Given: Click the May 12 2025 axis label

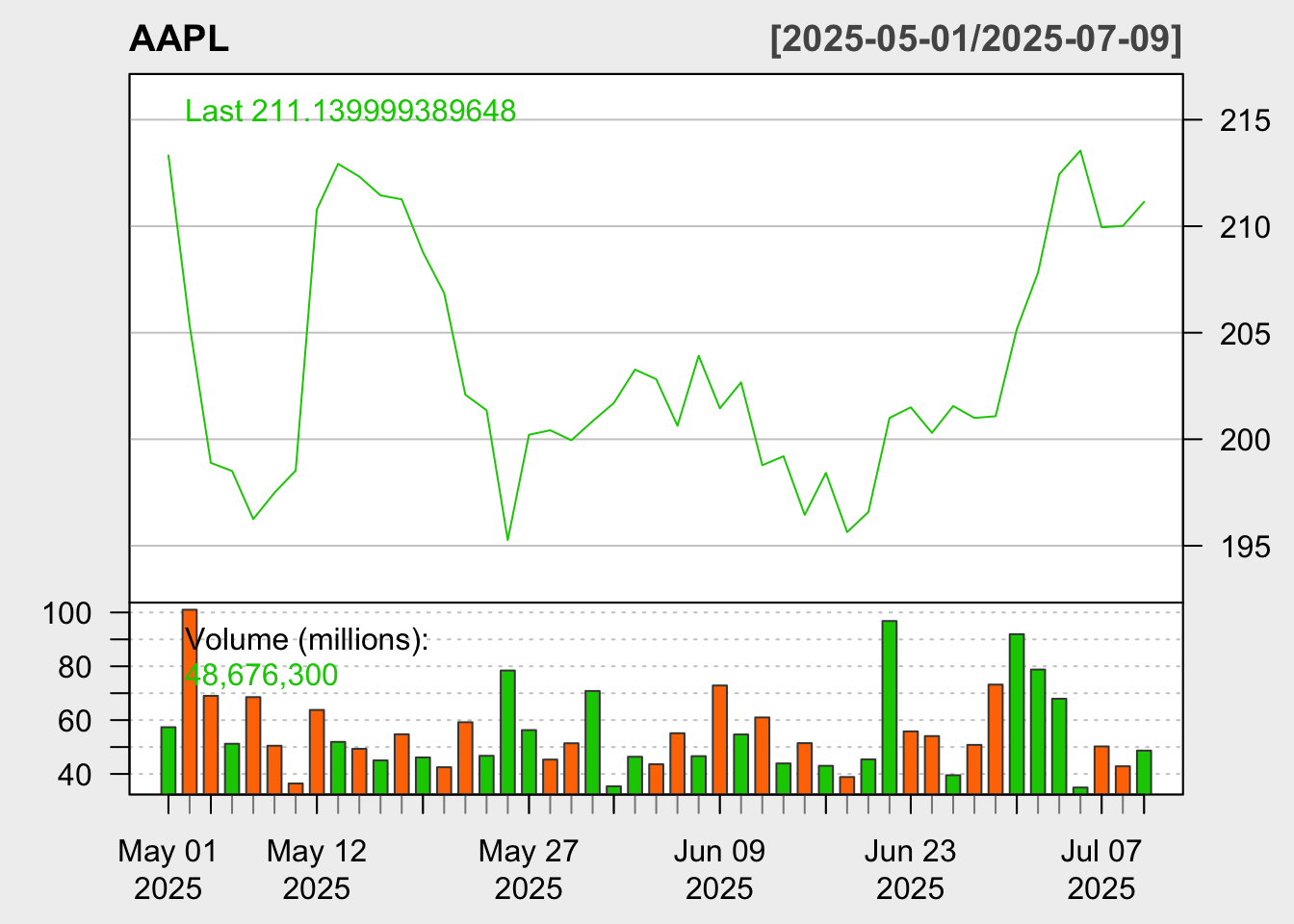Looking at the screenshot, I should 316,869.
